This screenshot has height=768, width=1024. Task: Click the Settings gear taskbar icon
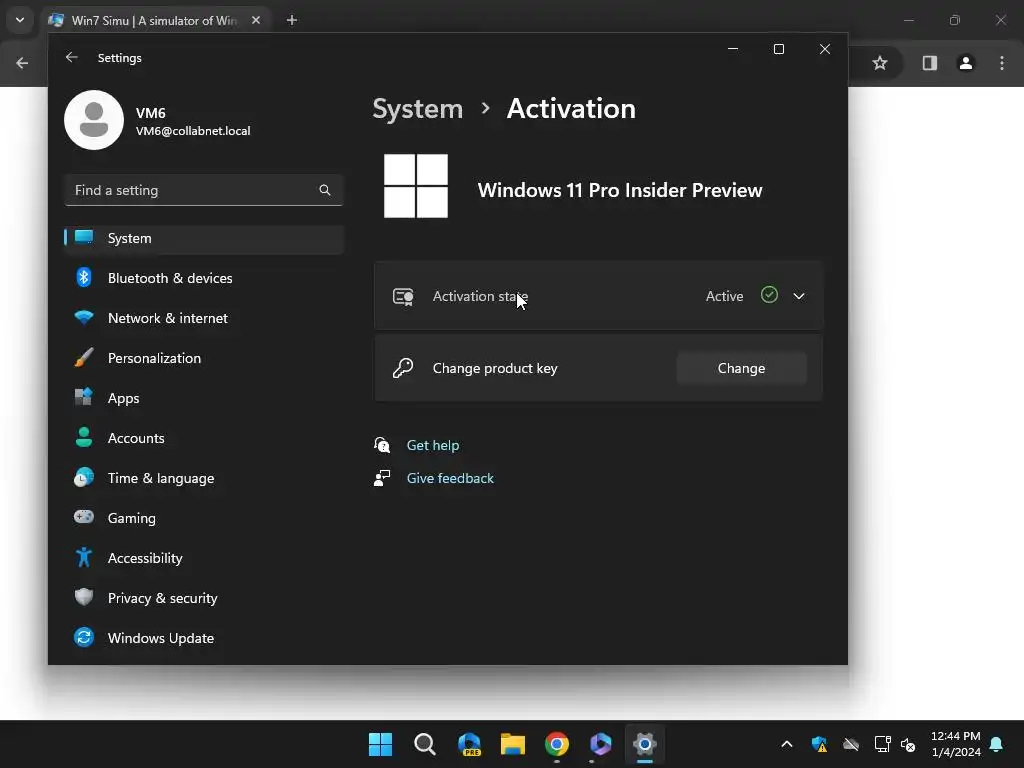(x=645, y=744)
